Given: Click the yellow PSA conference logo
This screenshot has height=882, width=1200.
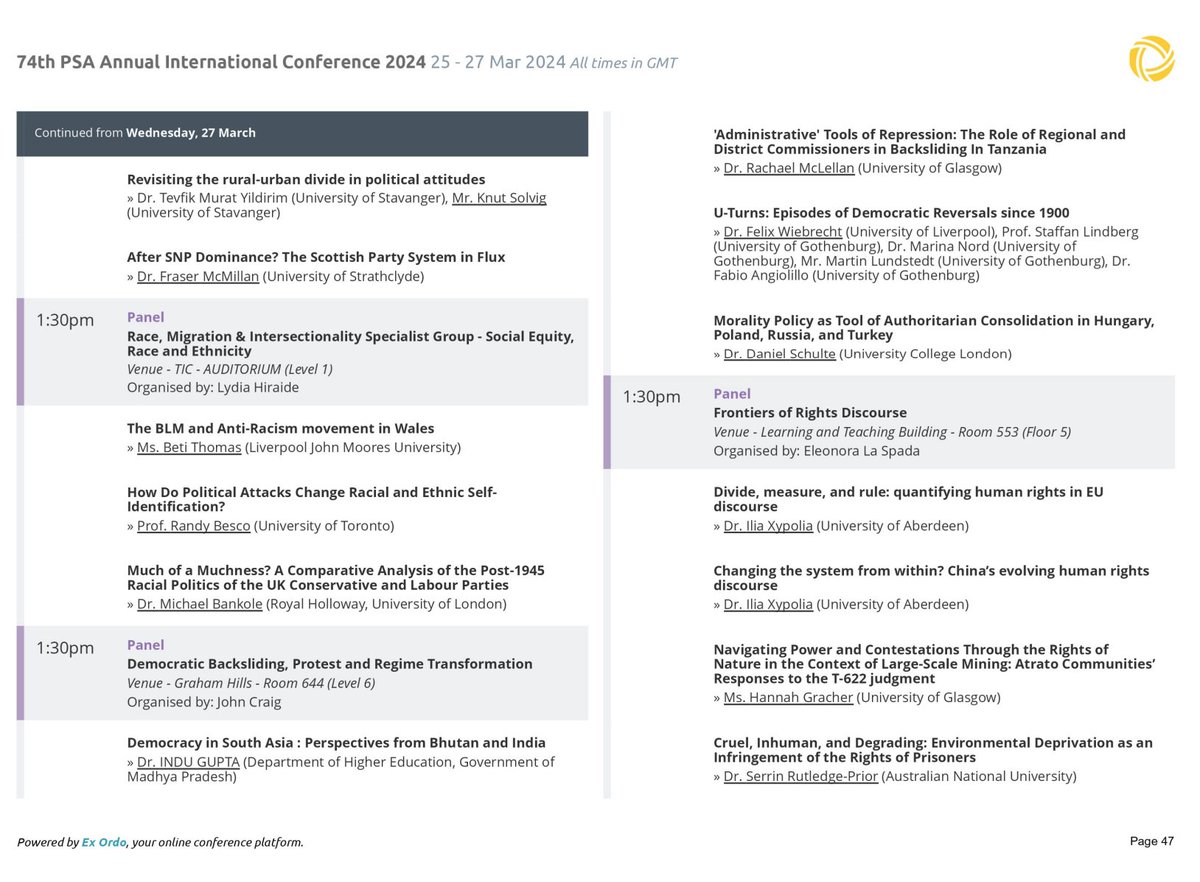Looking at the screenshot, I should click(1151, 58).
